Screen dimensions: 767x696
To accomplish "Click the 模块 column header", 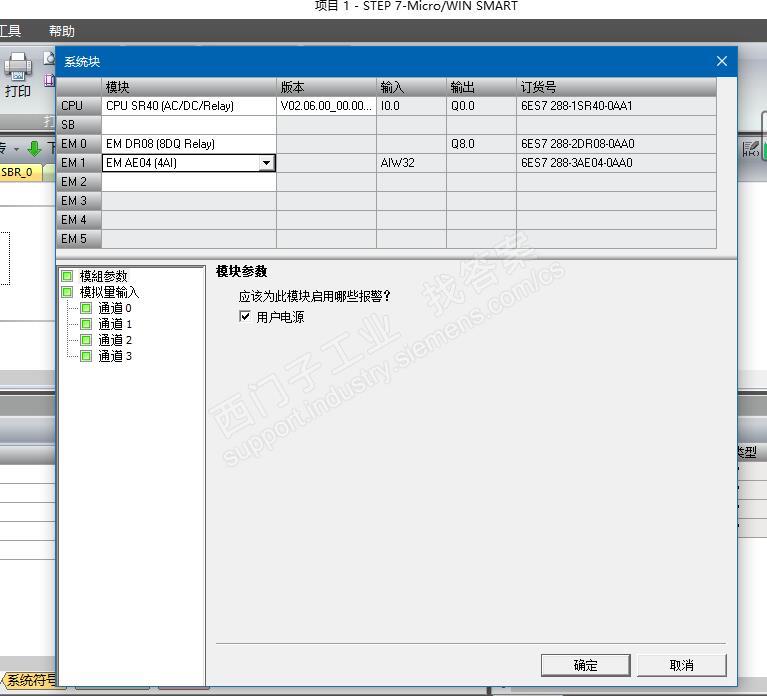I will (x=189, y=87).
